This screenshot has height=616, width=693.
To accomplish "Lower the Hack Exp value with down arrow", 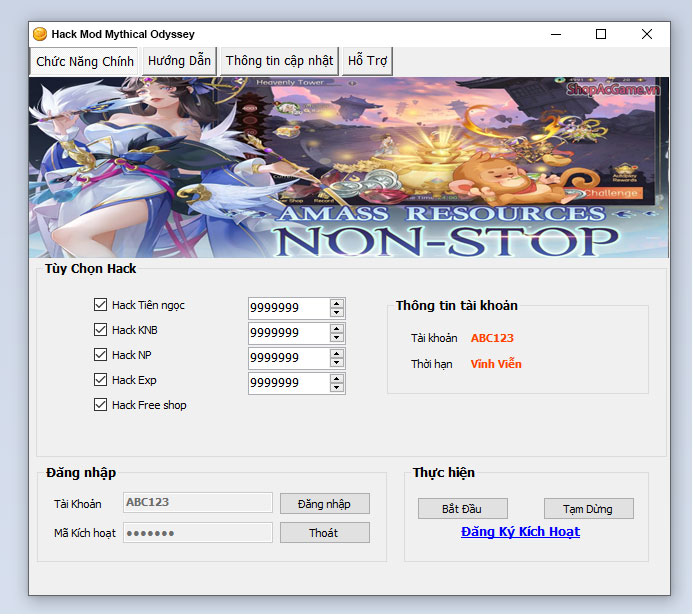I will tap(337, 388).
